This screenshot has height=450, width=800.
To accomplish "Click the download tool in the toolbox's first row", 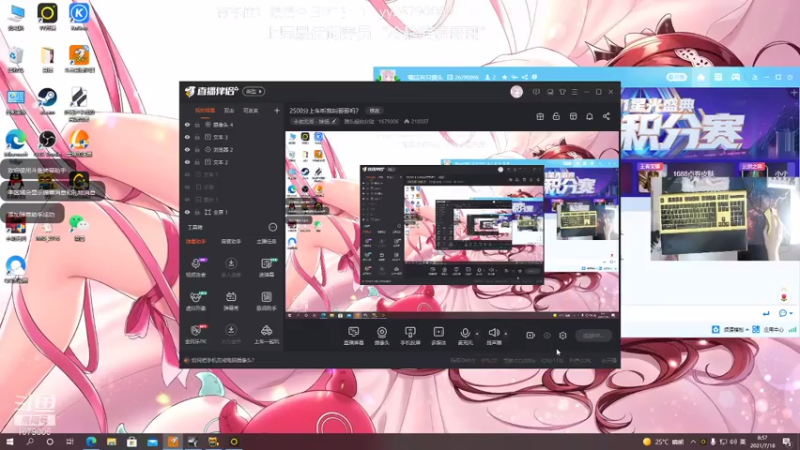I will 231,267.
